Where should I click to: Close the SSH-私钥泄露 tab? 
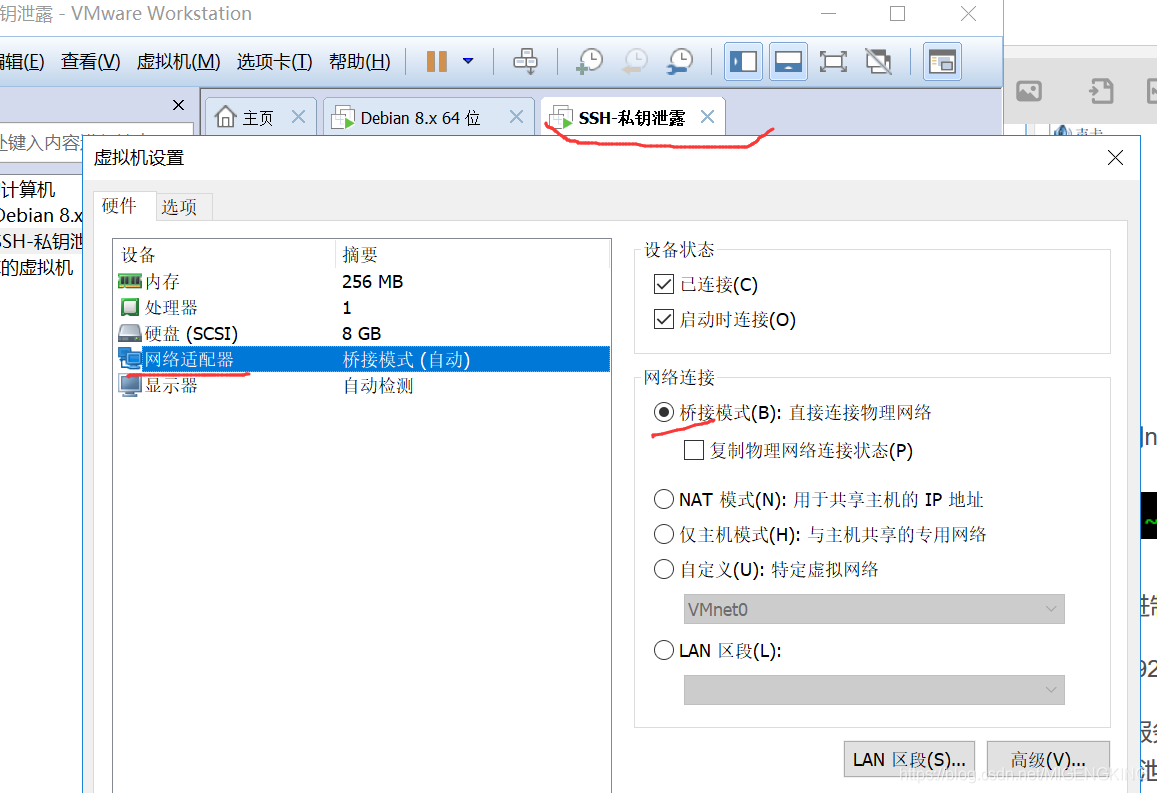click(707, 117)
